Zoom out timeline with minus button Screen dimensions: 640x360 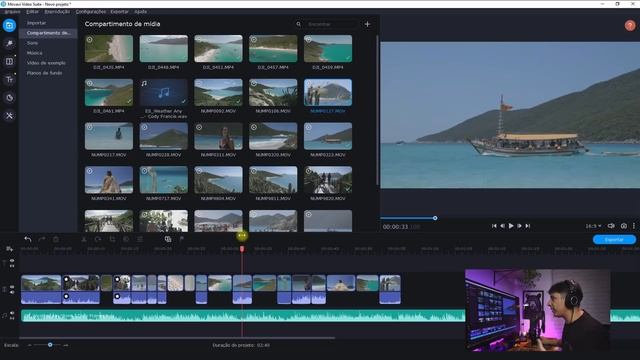click(x=29, y=345)
